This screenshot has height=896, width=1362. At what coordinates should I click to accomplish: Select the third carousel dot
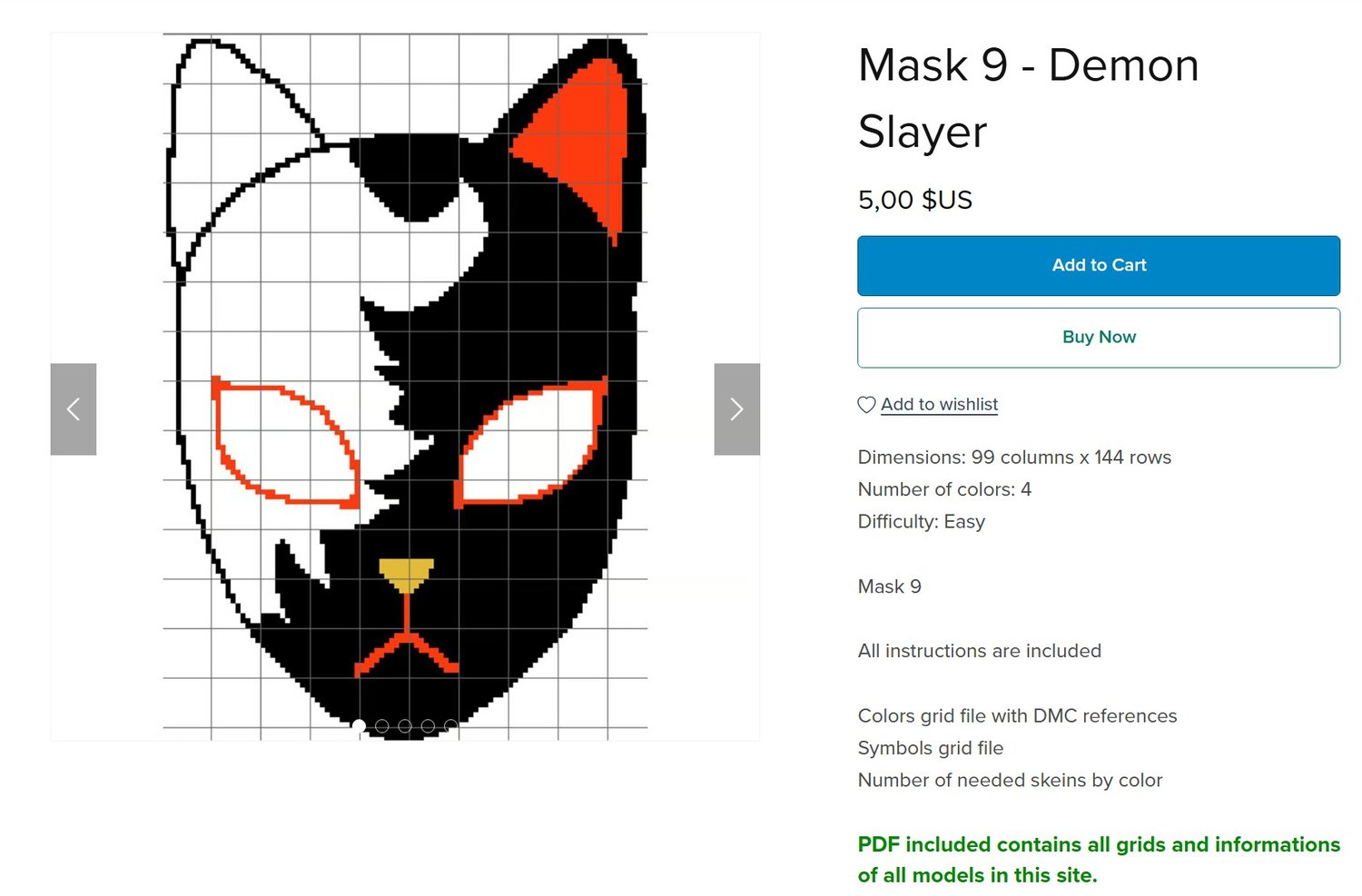(x=405, y=726)
